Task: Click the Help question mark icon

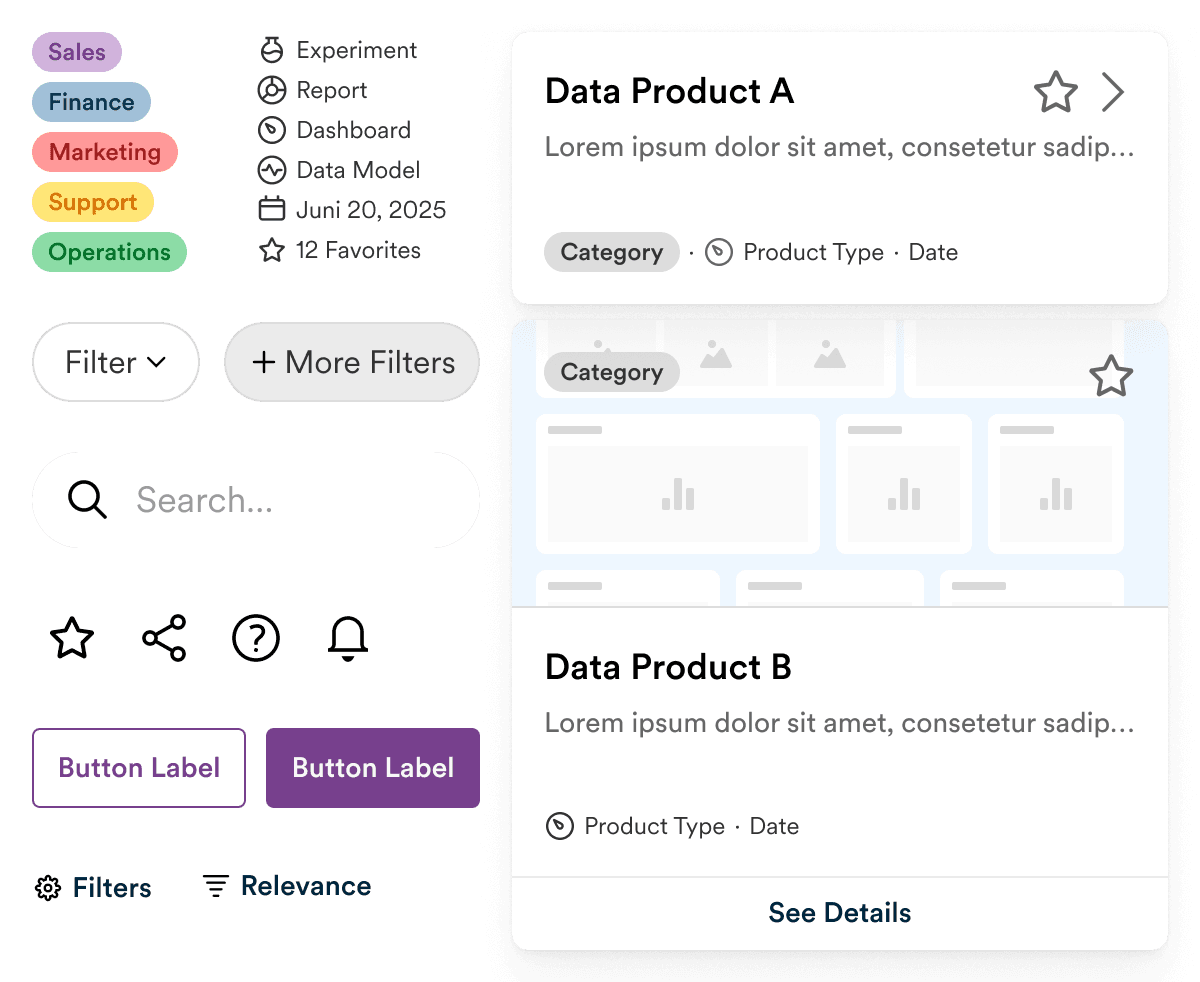Action: (x=255, y=638)
